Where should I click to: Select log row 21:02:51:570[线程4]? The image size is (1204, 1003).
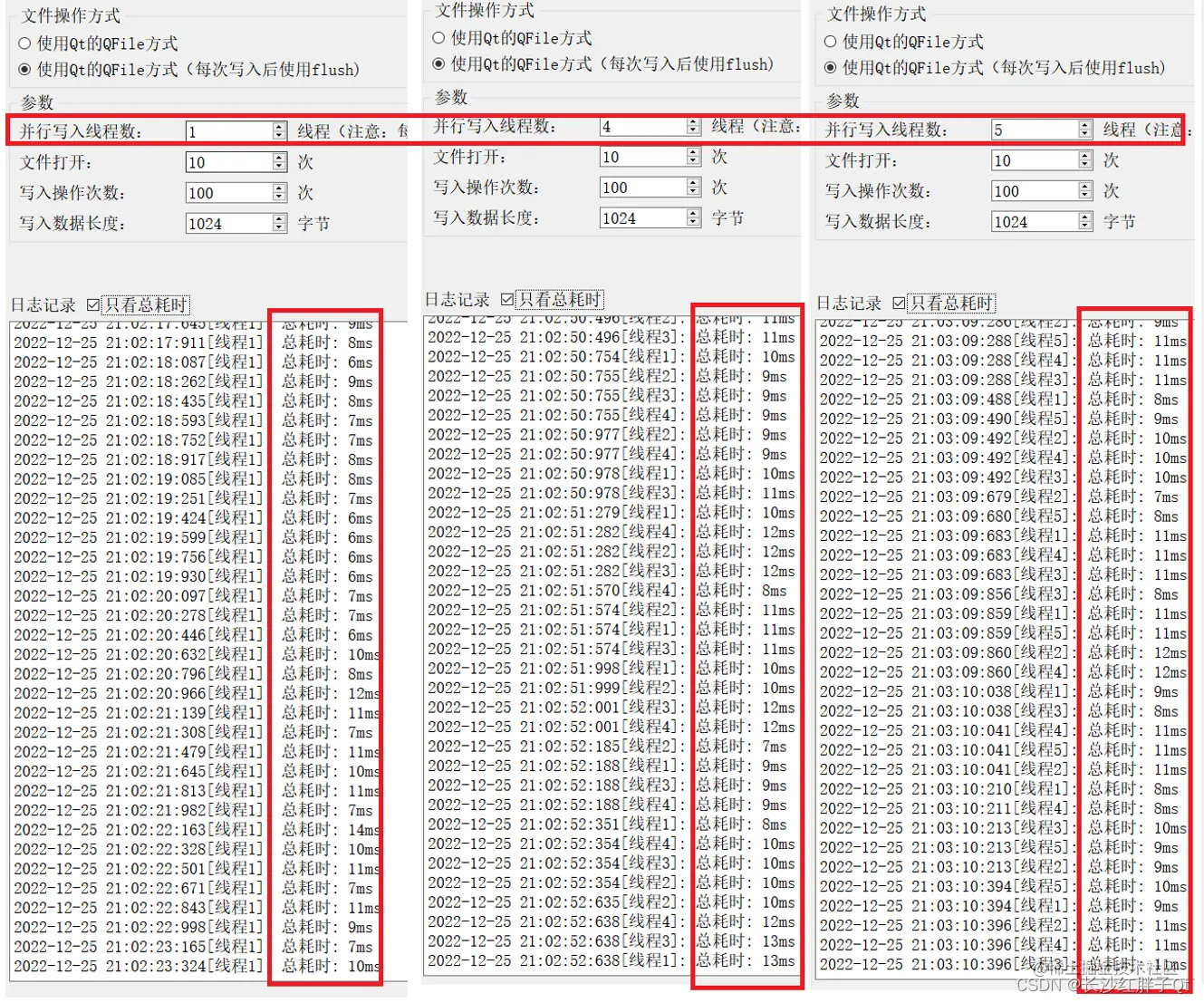click(x=607, y=590)
